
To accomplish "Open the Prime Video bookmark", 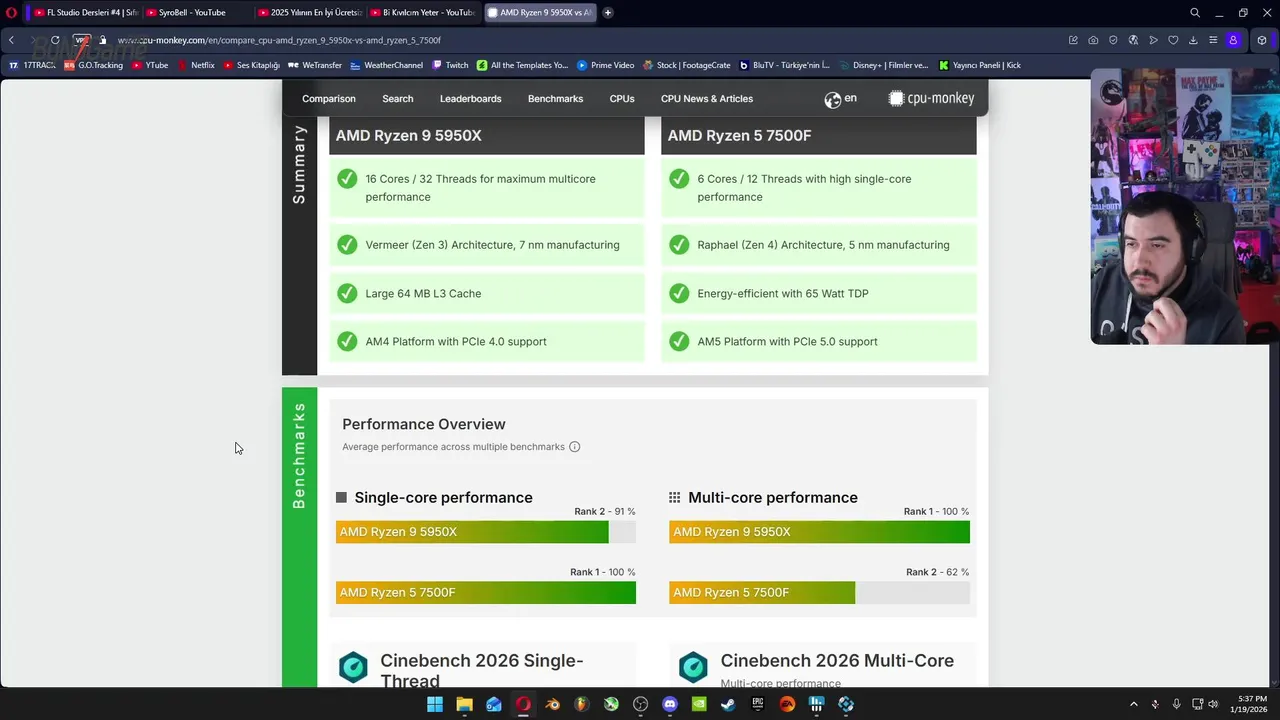I will (605, 65).
